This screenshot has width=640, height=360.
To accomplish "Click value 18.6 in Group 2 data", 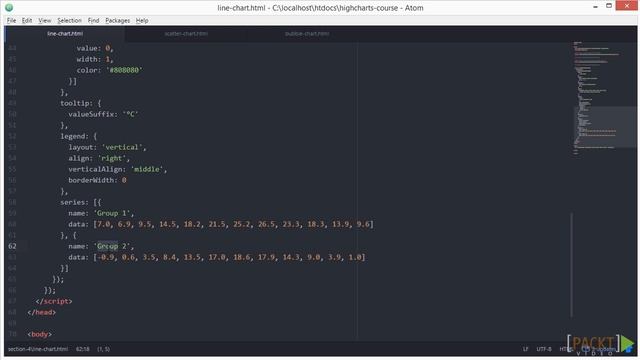I will point(242,257).
